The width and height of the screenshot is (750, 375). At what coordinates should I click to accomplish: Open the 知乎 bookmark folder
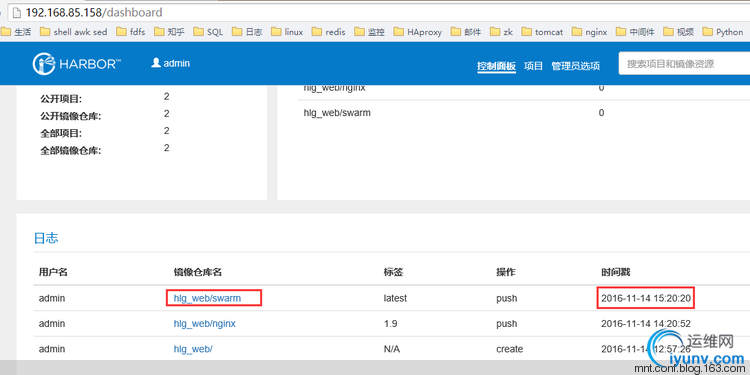click(x=169, y=32)
